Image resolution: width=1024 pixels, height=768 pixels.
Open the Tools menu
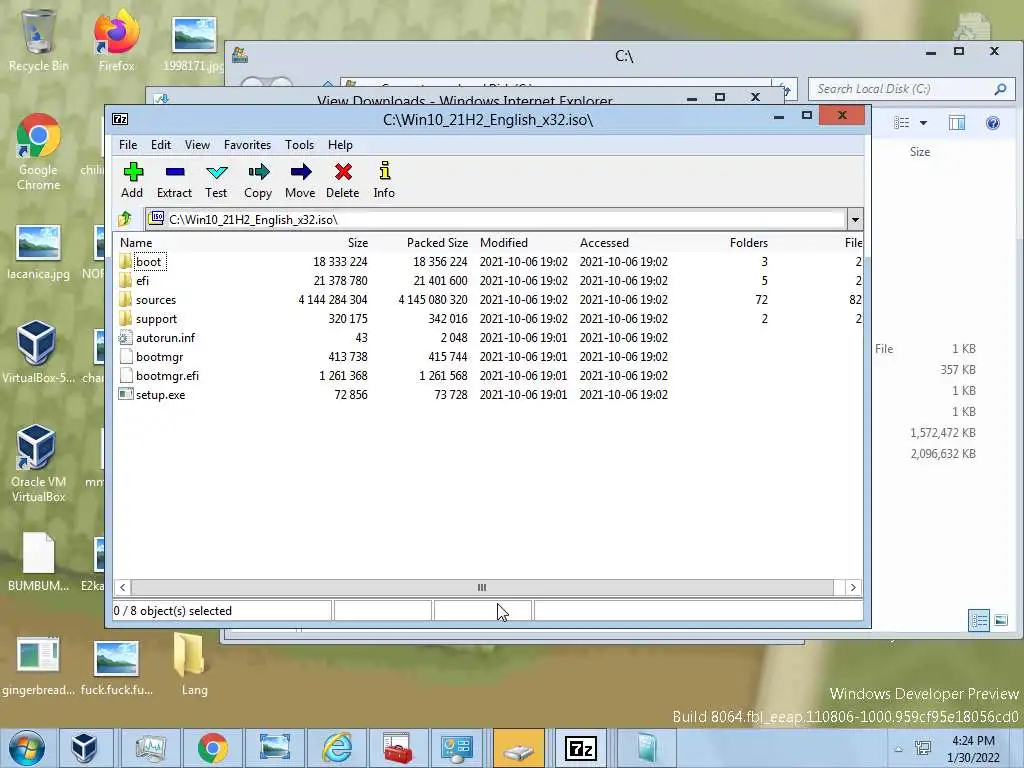(299, 145)
